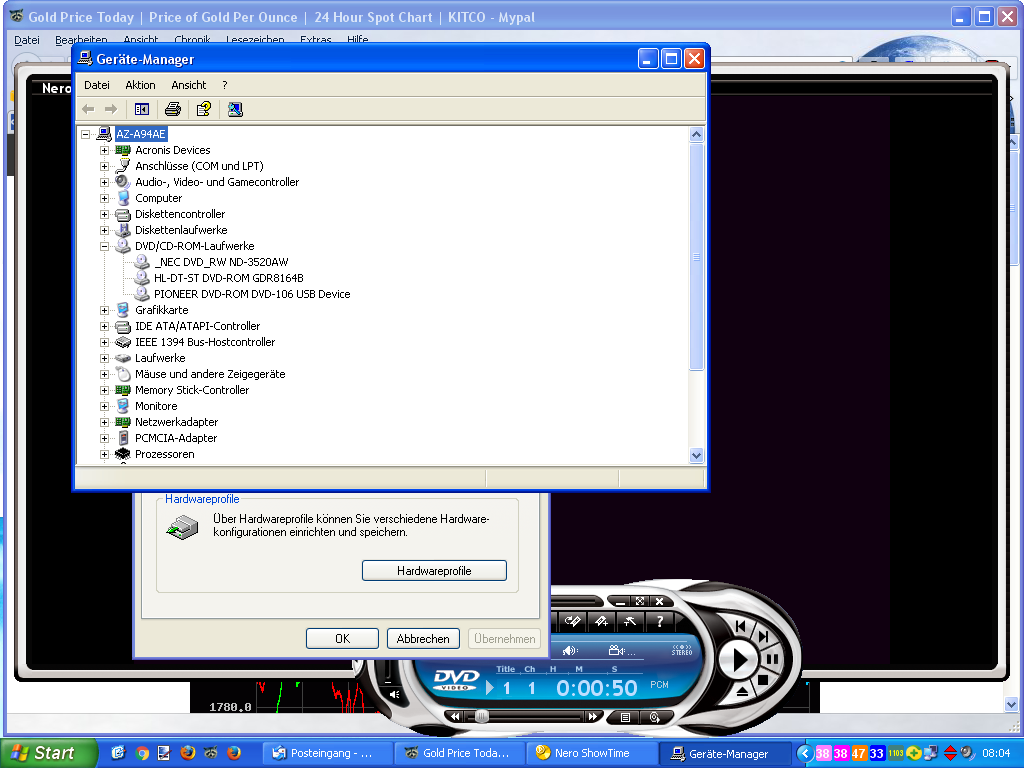Open Datei menu in Mypal browser window
The height and width of the screenshot is (768, 1024).
27,40
